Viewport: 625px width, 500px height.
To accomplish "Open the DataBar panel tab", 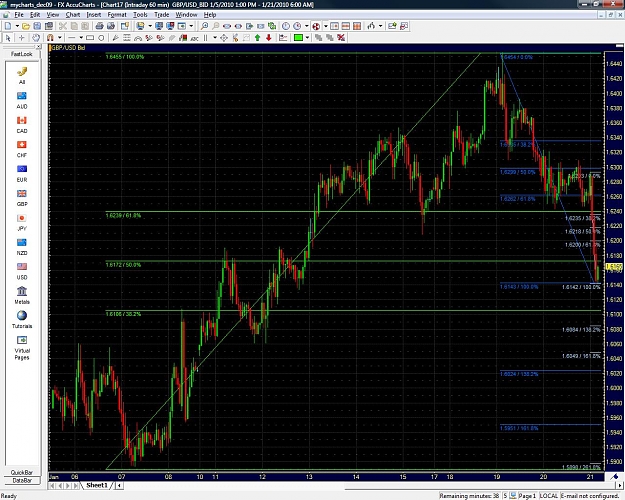I will 22,480.
